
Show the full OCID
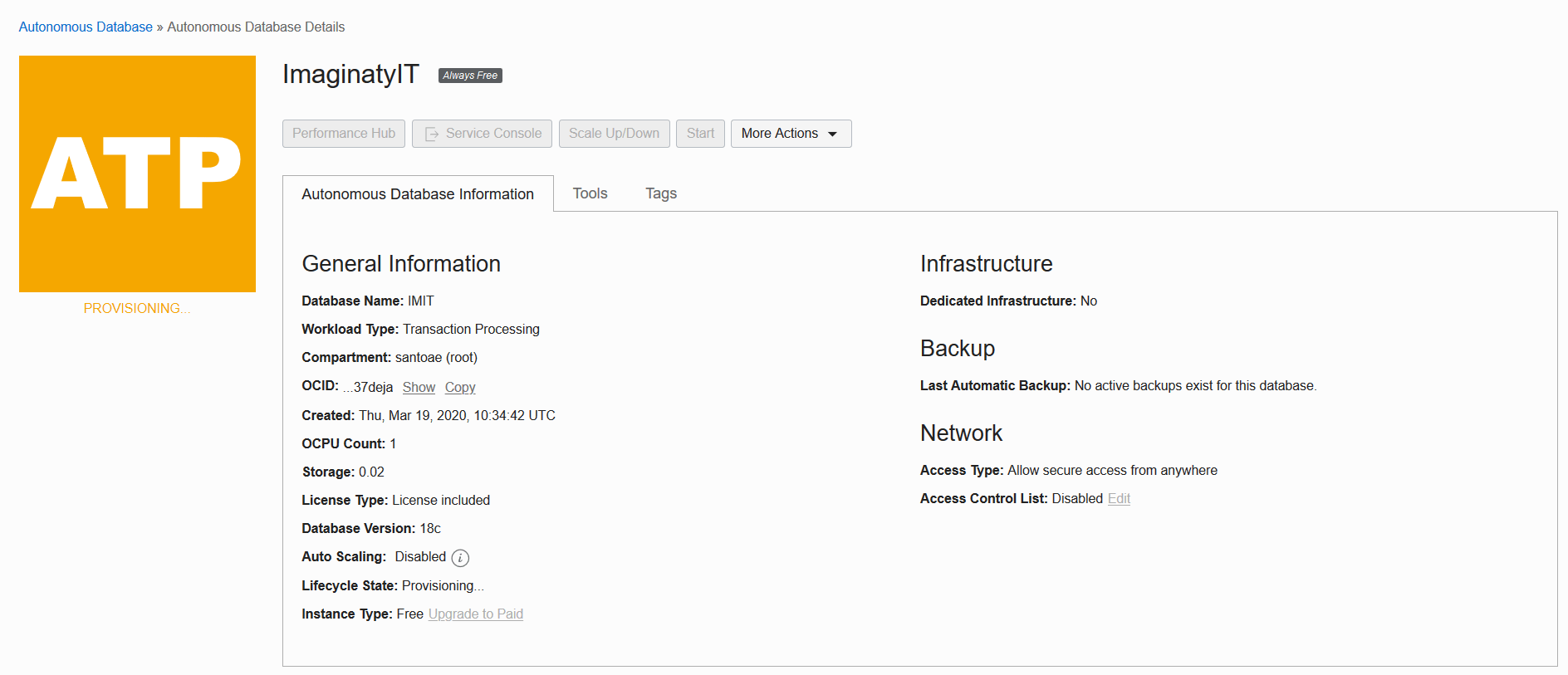[419, 387]
